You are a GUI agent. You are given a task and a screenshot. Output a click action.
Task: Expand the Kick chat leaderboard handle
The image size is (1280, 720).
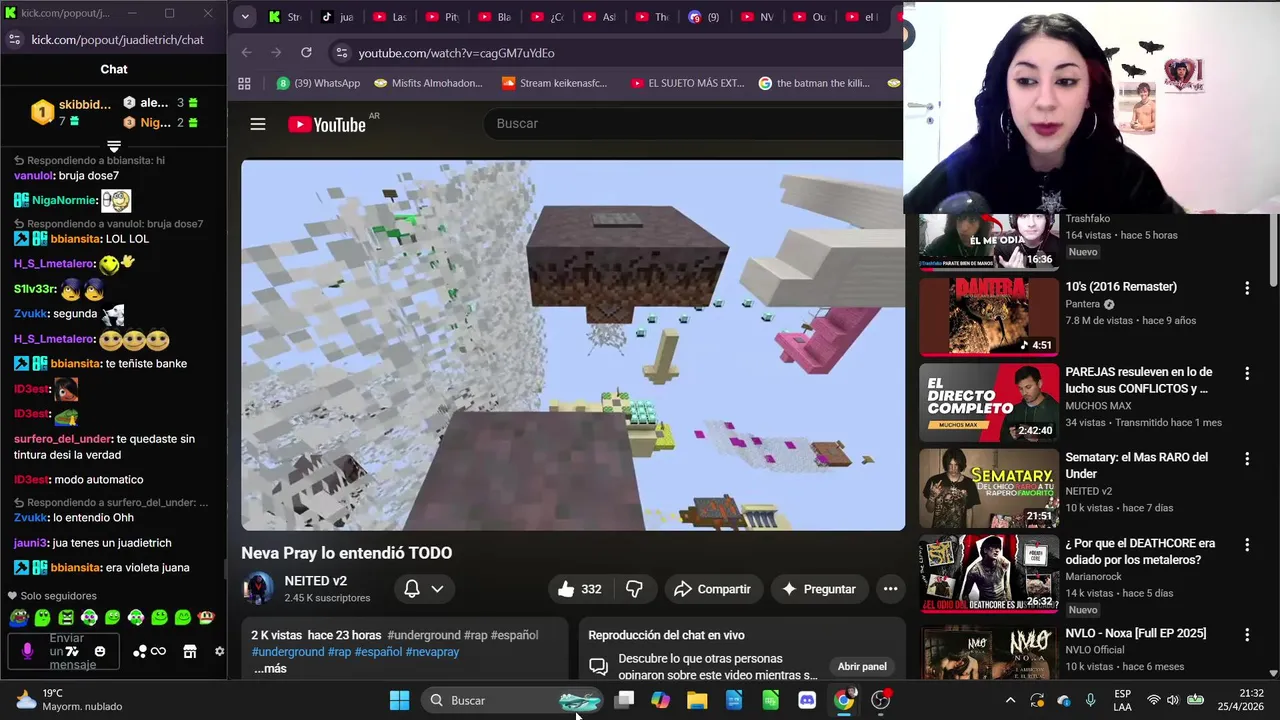(113, 147)
